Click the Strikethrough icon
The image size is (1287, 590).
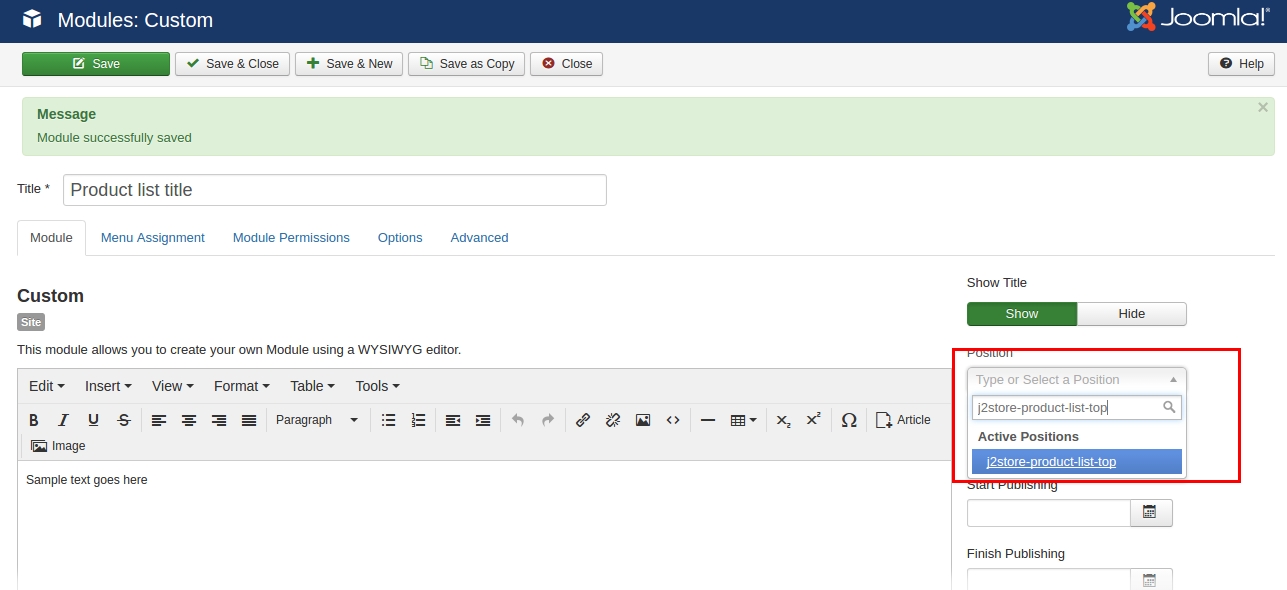(123, 420)
